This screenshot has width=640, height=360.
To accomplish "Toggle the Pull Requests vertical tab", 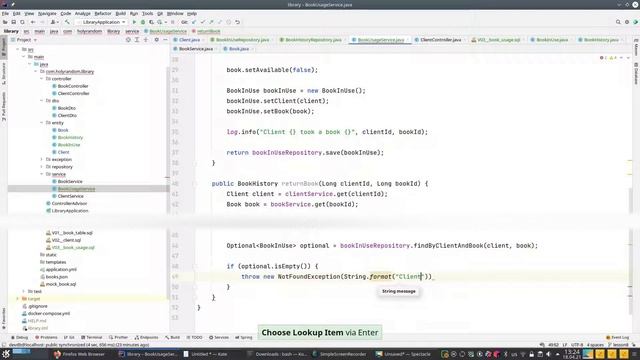I will [4, 107].
